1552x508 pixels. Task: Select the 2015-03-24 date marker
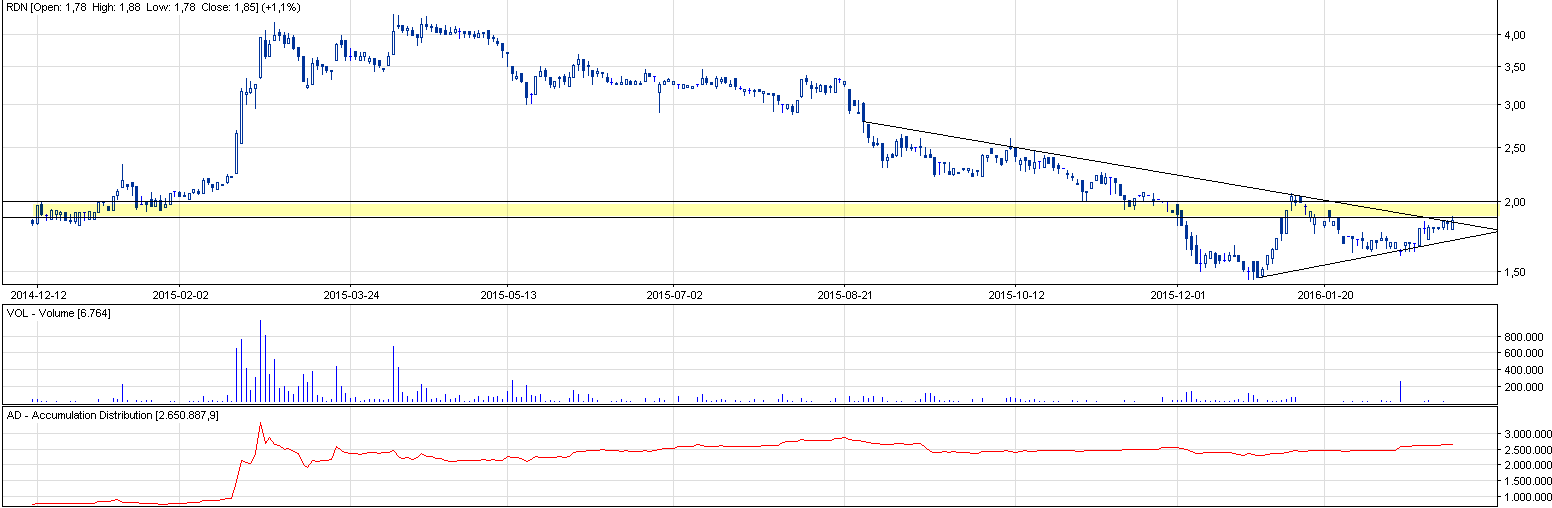click(351, 295)
